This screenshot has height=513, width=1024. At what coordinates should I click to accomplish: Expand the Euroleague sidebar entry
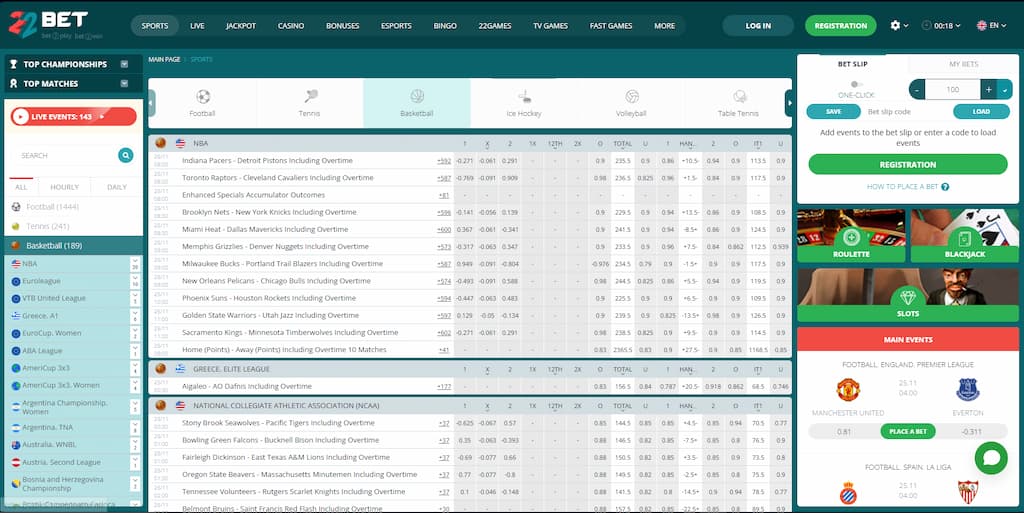point(135,281)
